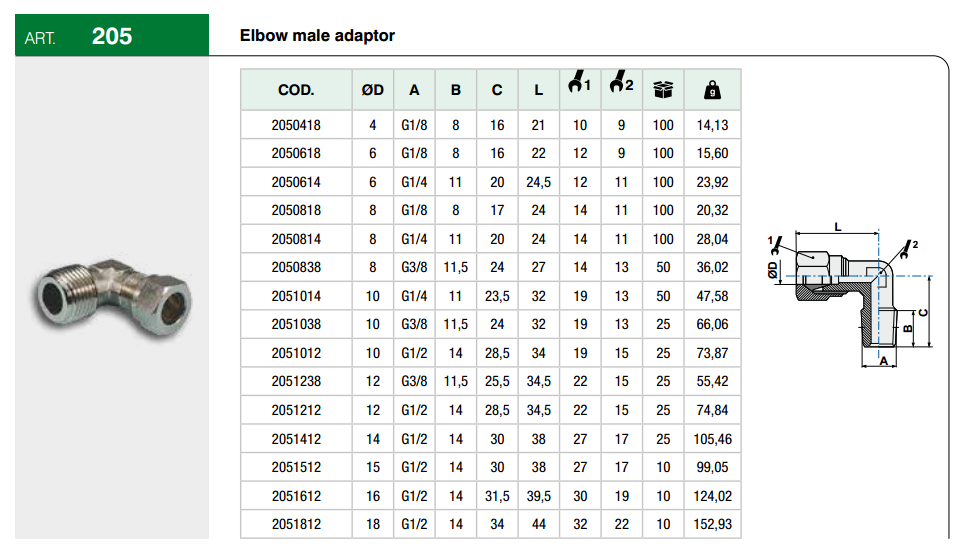967x556 pixels.
Task: Click the L column header
Action: tap(538, 90)
